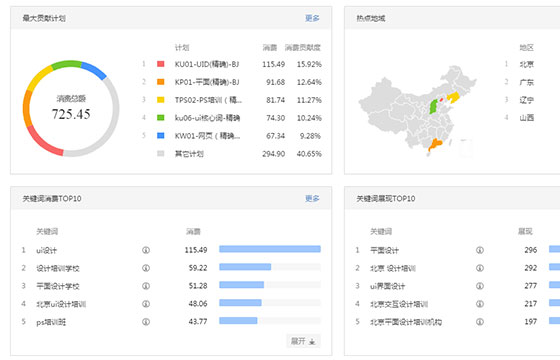Click consumption bar for ui设计 keyword
The image size is (560, 360).
pyautogui.click(x=270, y=249)
